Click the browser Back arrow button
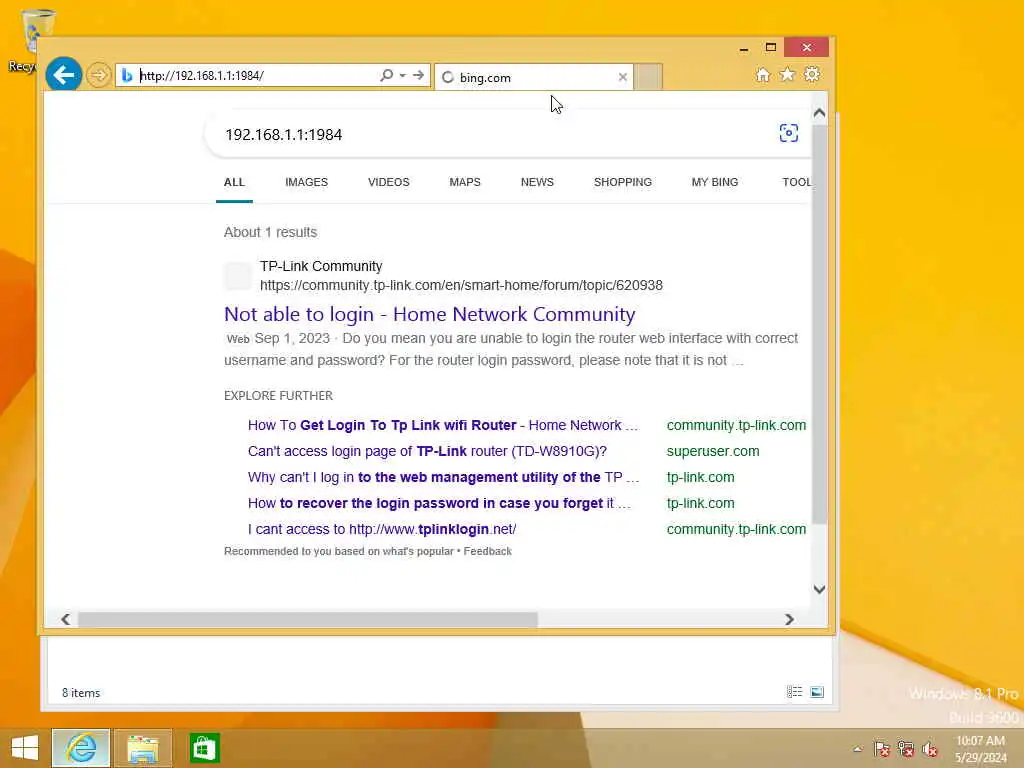1024x768 pixels. pos(64,75)
